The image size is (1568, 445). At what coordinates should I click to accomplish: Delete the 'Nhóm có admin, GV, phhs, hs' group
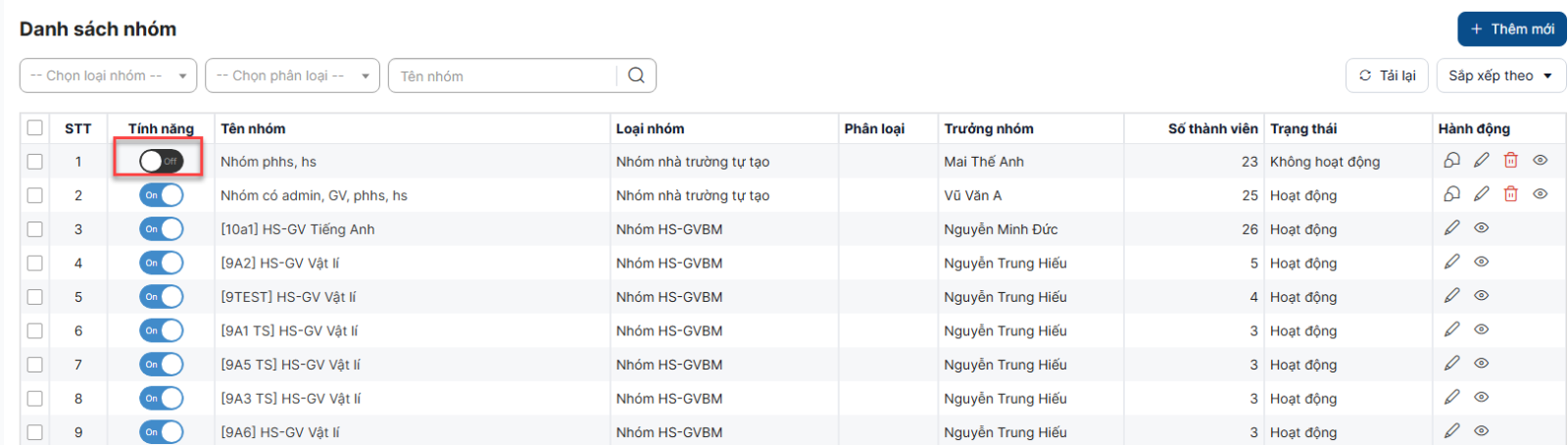click(1510, 194)
